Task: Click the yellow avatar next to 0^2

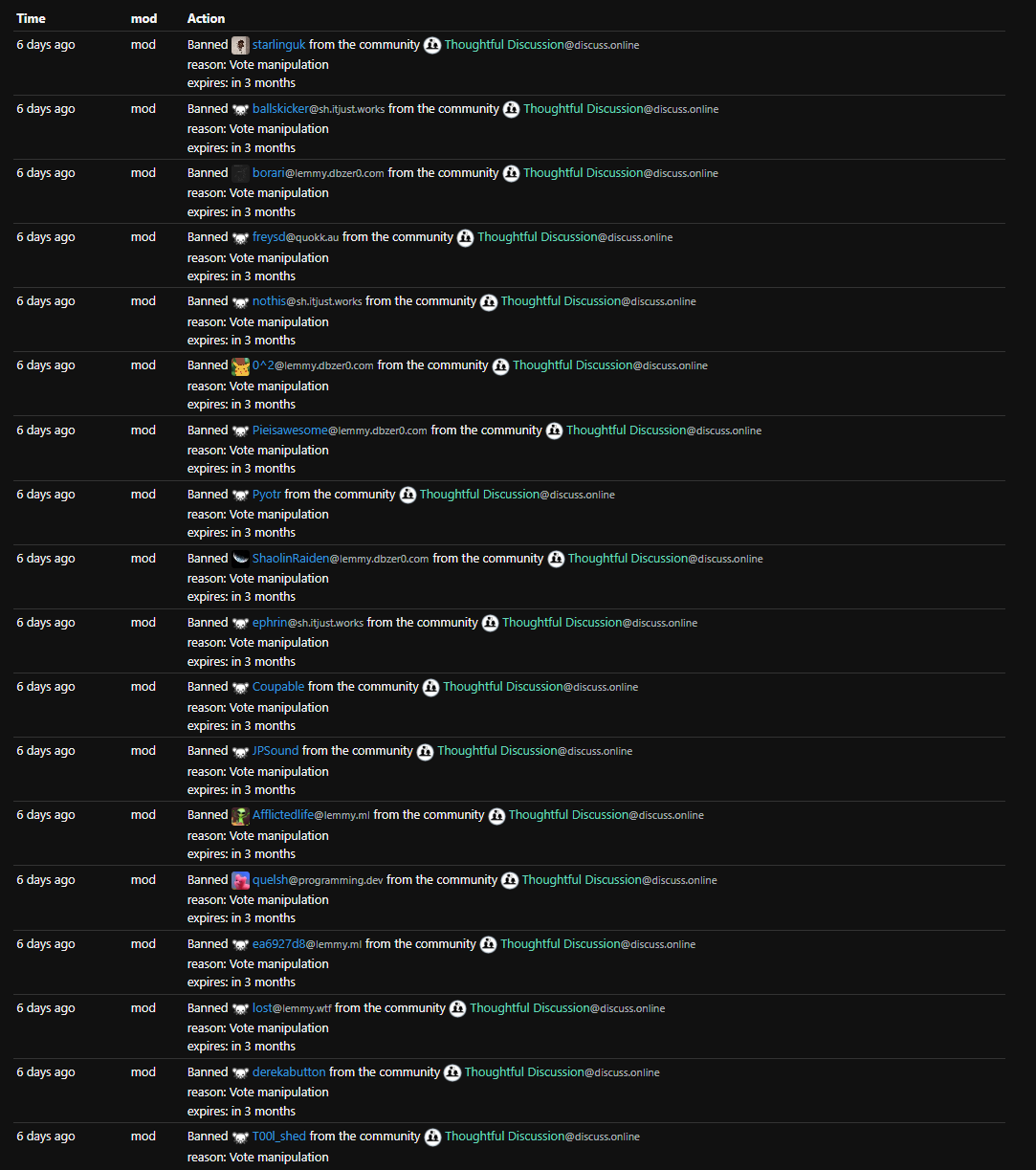Action: pyautogui.click(x=240, y=365)
